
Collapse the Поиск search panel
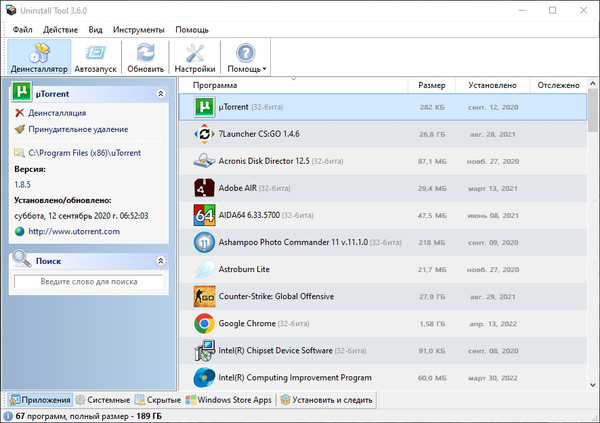pyautogui.click(x=161, y=260)
